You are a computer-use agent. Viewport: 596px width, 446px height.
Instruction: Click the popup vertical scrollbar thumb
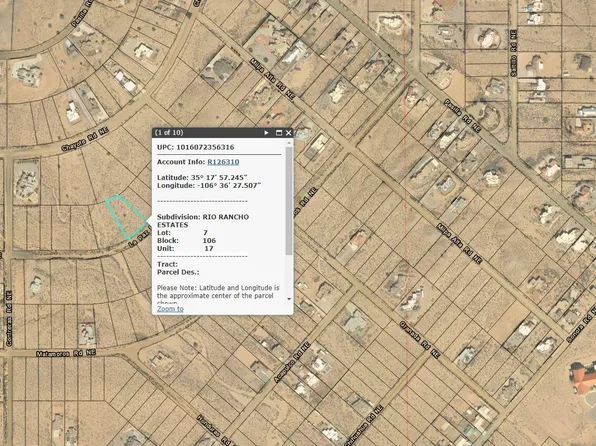coord(289,201)
